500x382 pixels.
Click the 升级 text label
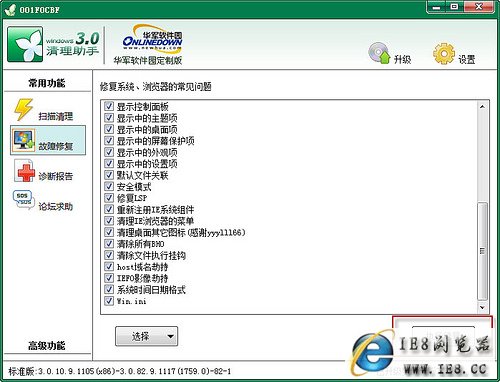402,59
